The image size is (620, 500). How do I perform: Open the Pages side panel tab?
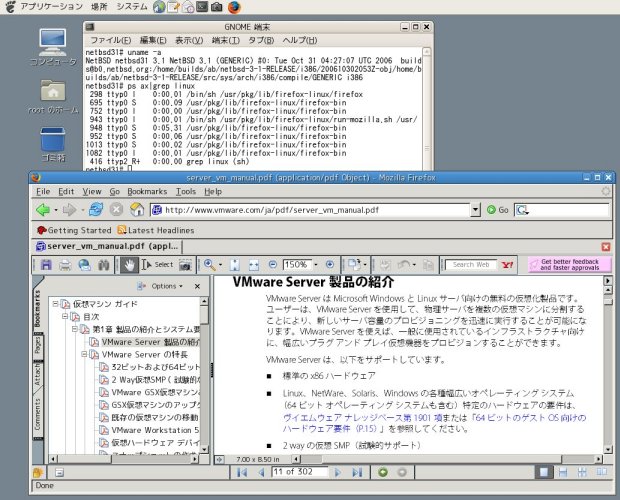[x=38, y=346]
